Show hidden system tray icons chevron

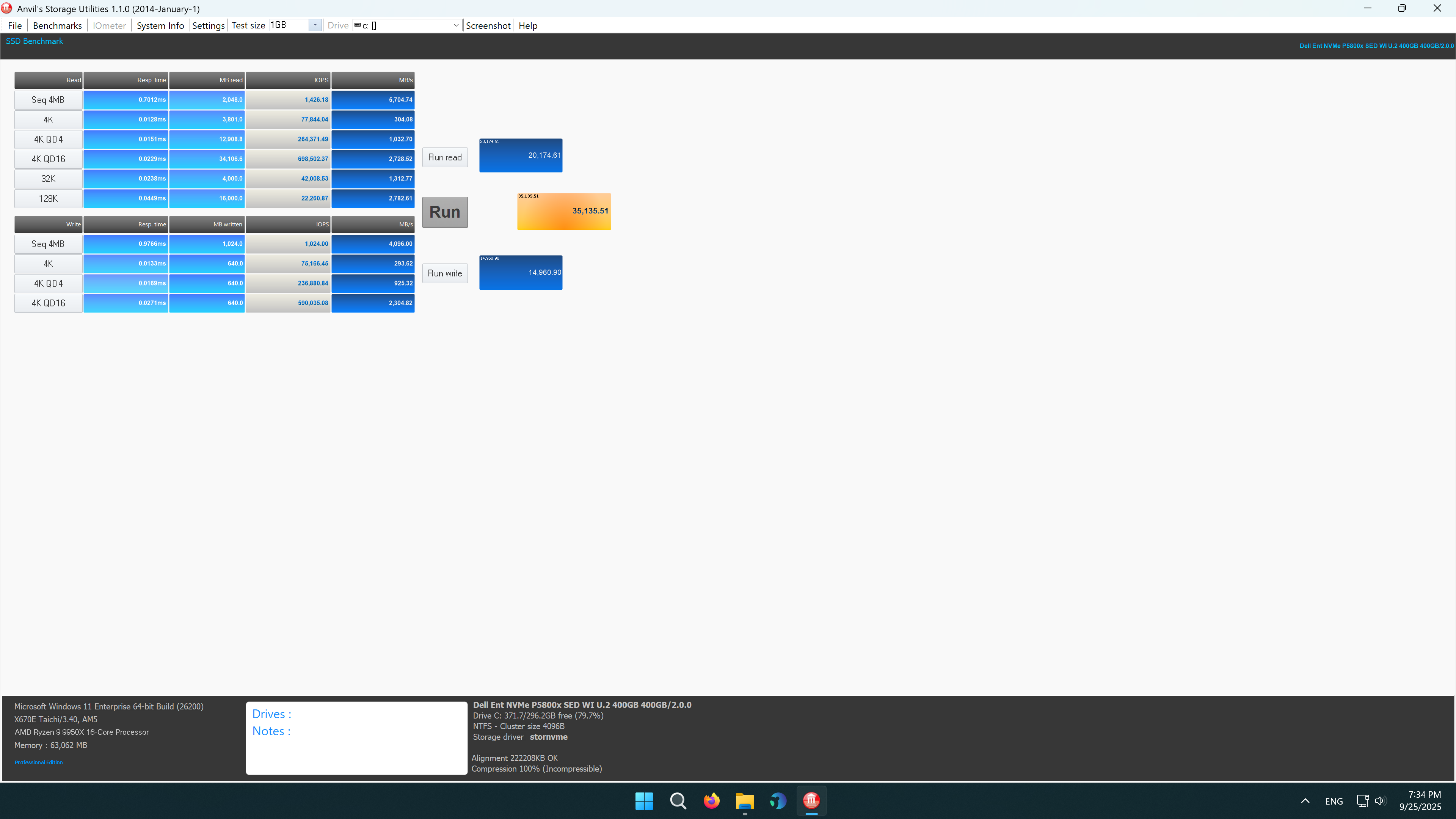(x=1305, y=801)
